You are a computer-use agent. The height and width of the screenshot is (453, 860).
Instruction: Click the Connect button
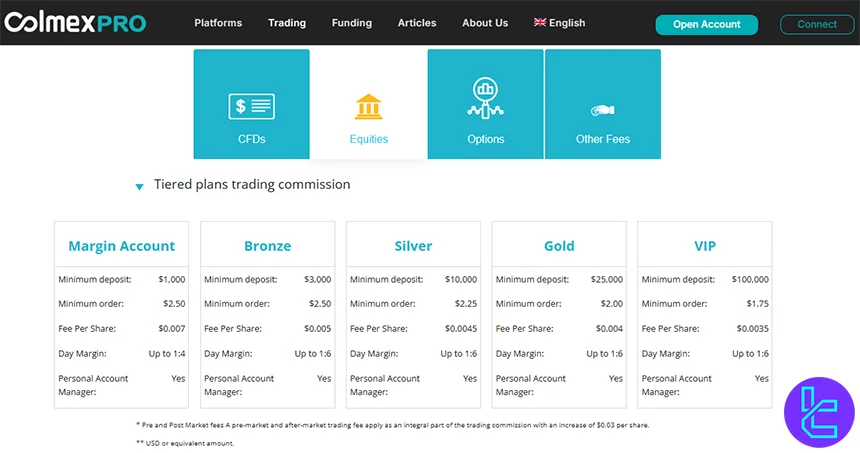(x=817, y=25)
